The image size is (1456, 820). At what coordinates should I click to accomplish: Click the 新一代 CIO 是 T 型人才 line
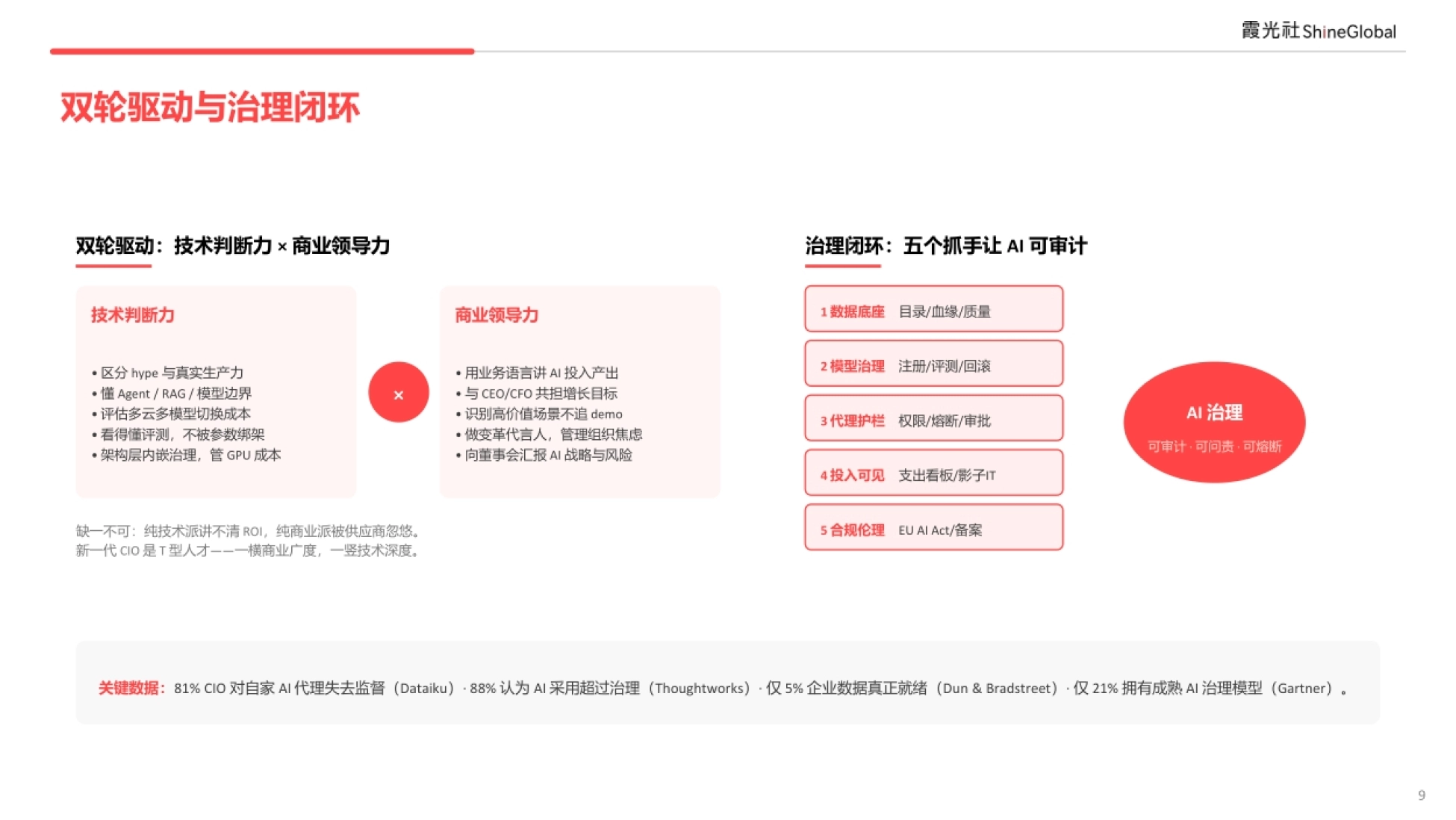251,550
